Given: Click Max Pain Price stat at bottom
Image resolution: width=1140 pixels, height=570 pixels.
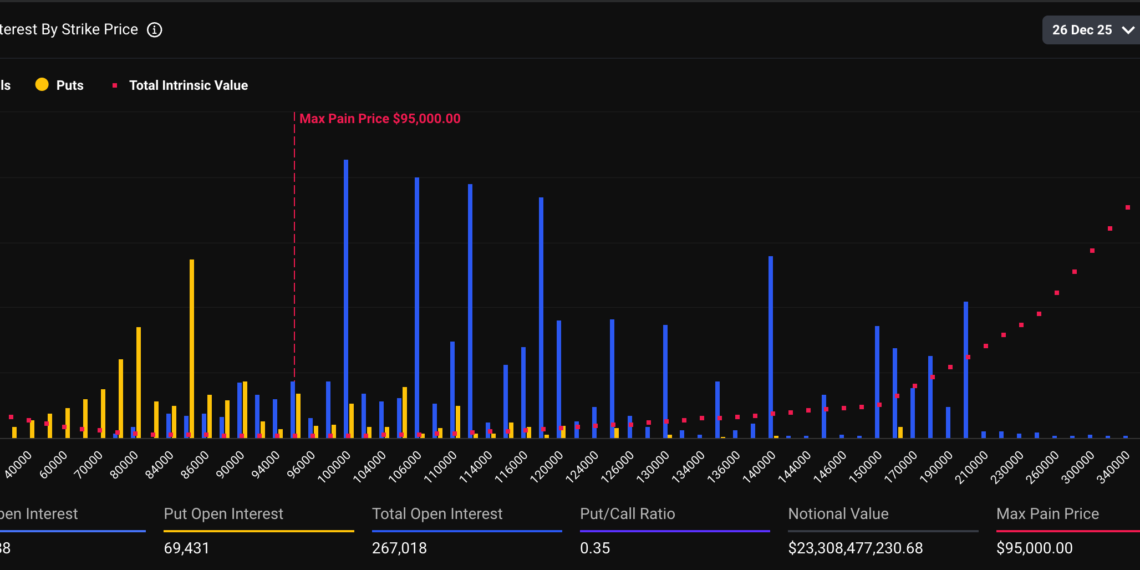Looking at the screenshot, I should pos(1047,531).
